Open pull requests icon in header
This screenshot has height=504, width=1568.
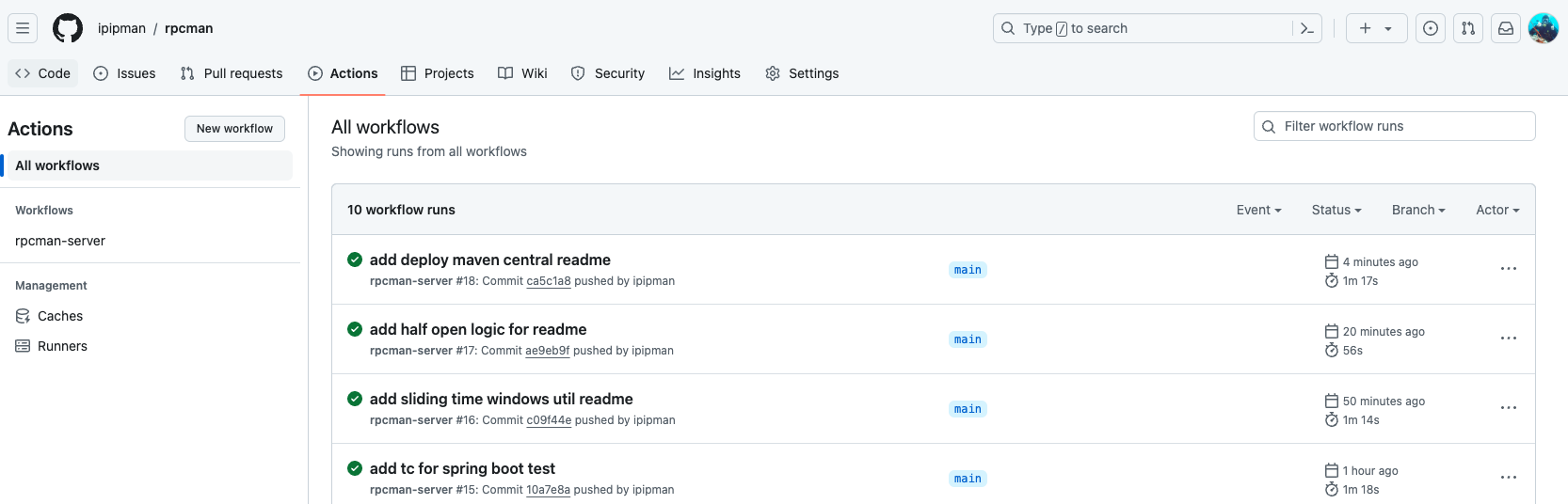(1468, 28)
